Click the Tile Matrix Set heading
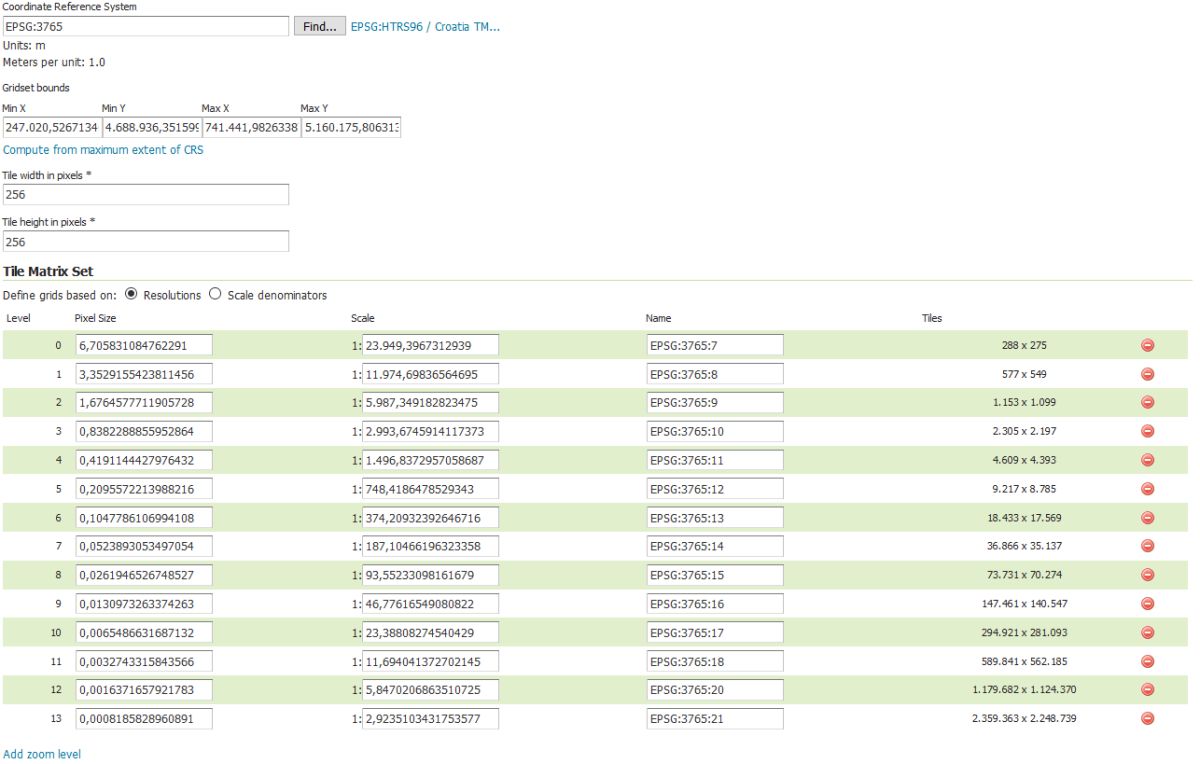This screenshot has width=1200, height=764. (48, 271)
